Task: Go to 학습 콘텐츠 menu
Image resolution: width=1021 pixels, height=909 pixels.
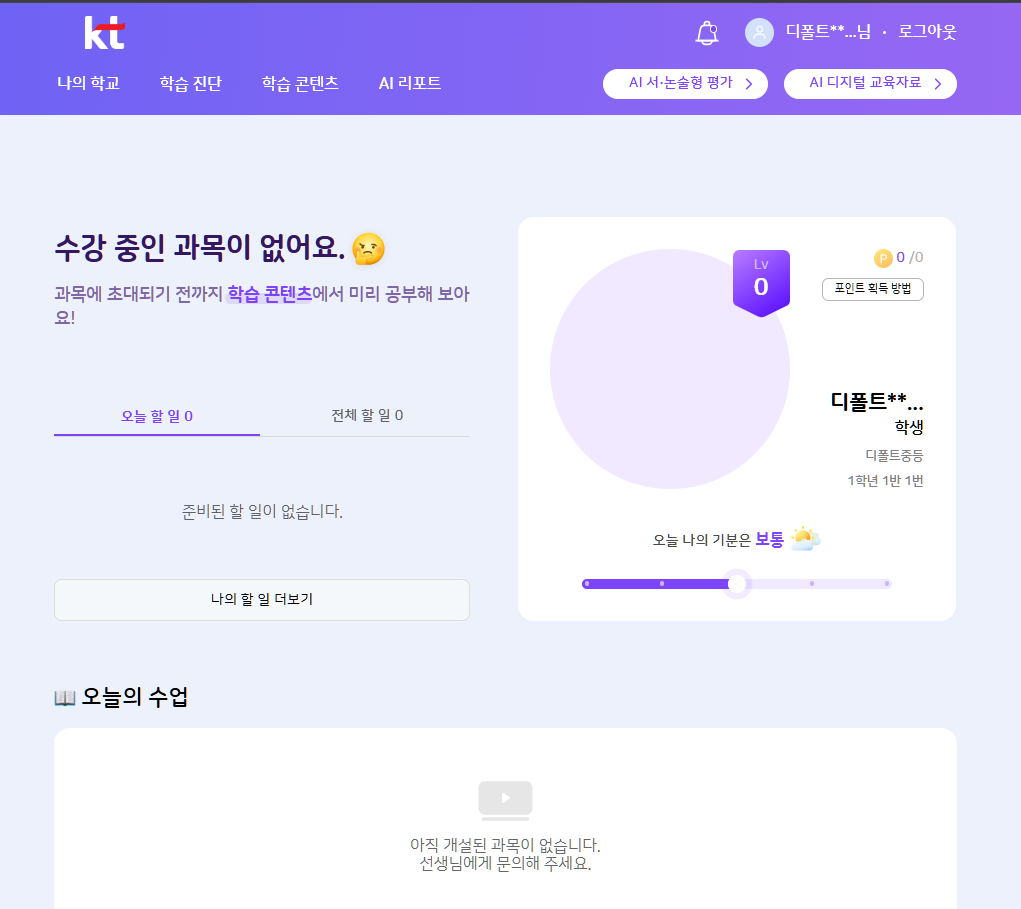Action: tap(300, 84)
